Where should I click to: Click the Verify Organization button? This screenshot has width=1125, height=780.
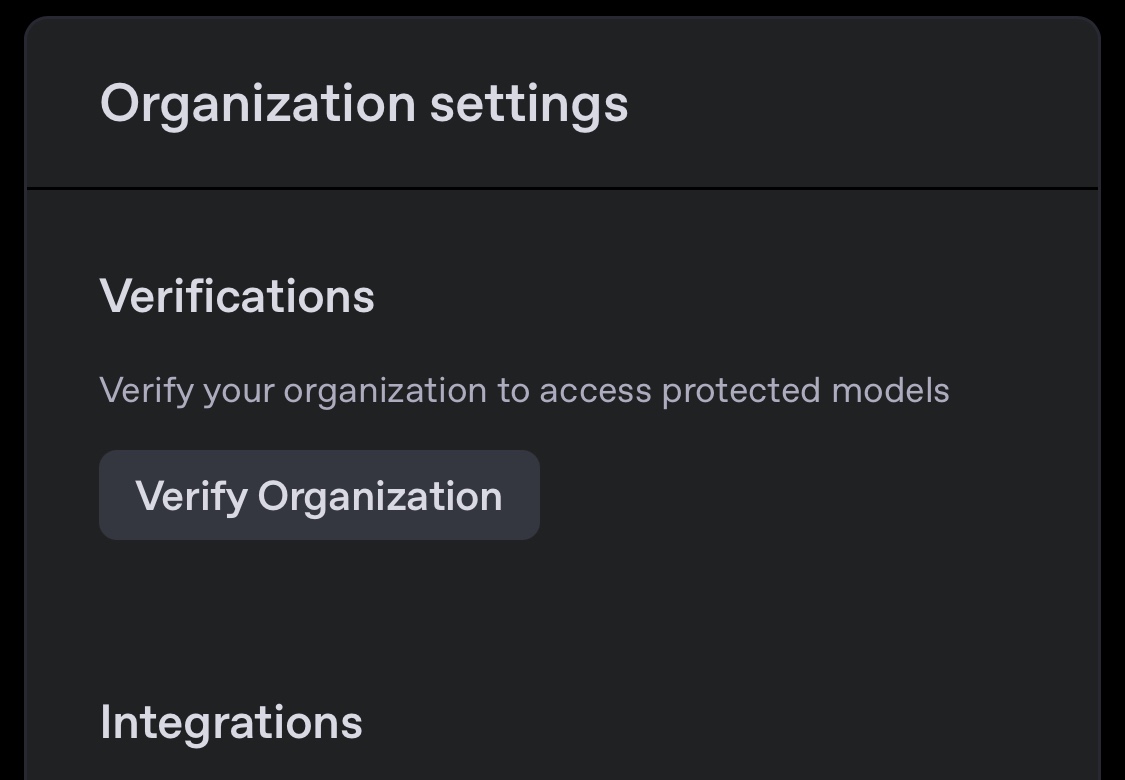(319, 495)
